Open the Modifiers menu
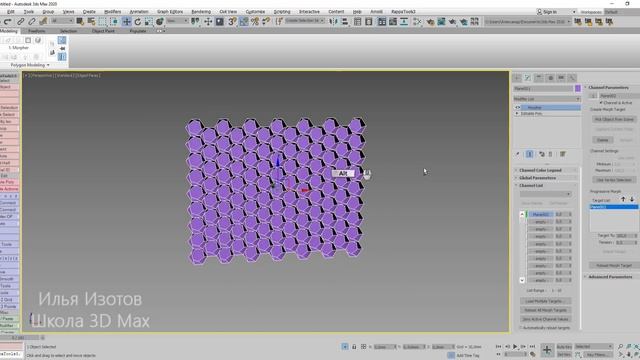640x360 pixels. point(113,12)
